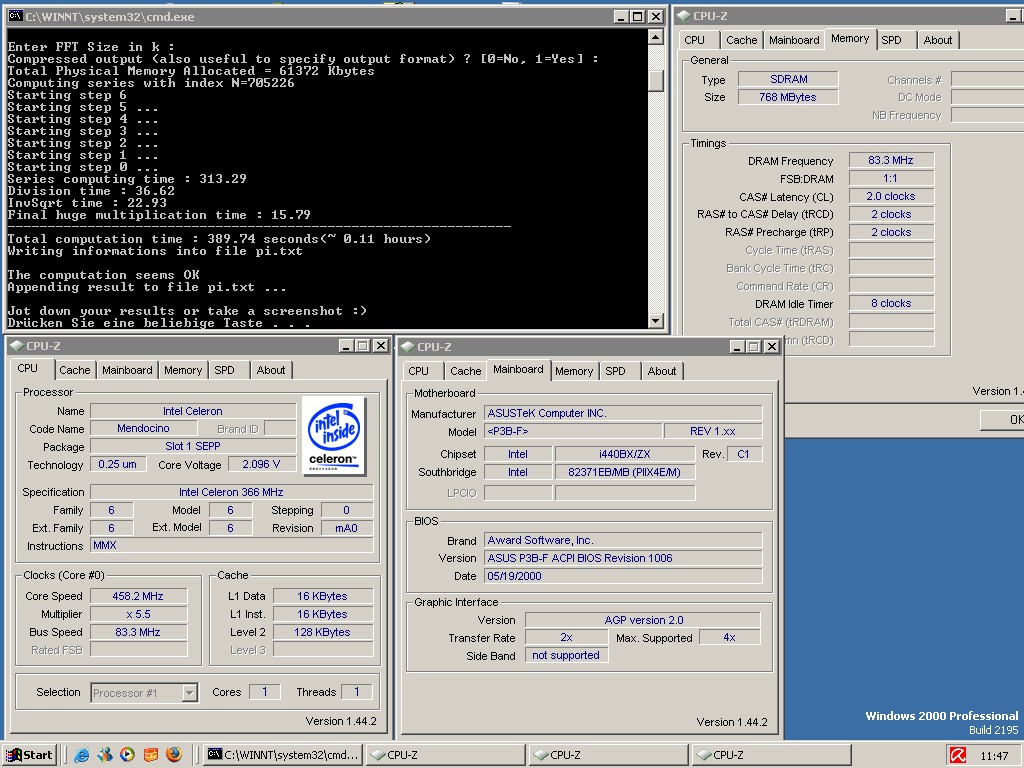Select Mainboard tab in CPU-Z CPU window
The height and width of the screenshot is (768, 1024).
[x=127, y=370]
